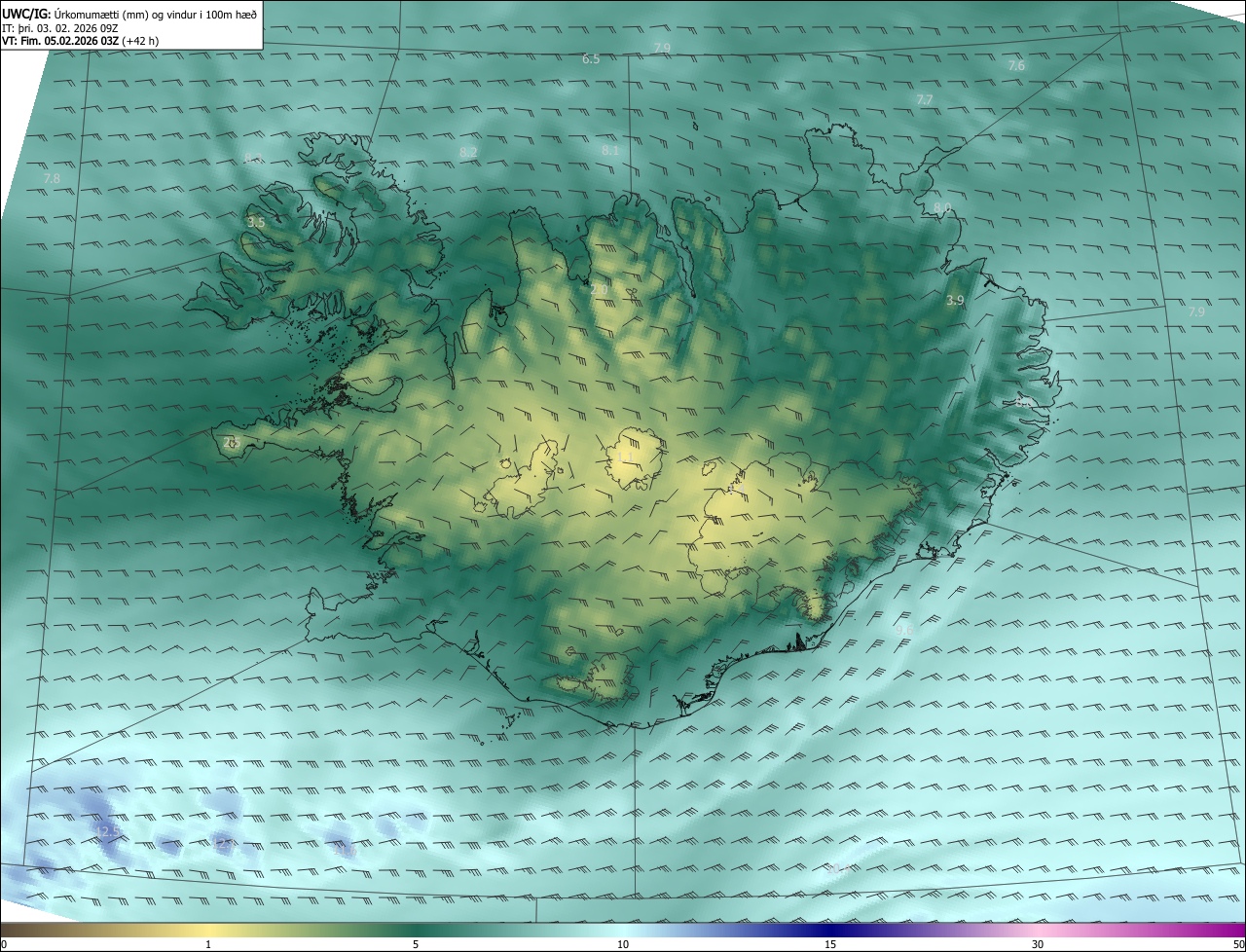Click the 8.0 value label on map
This screenshot has width=1246, height=952.
[x=941, y=208]
